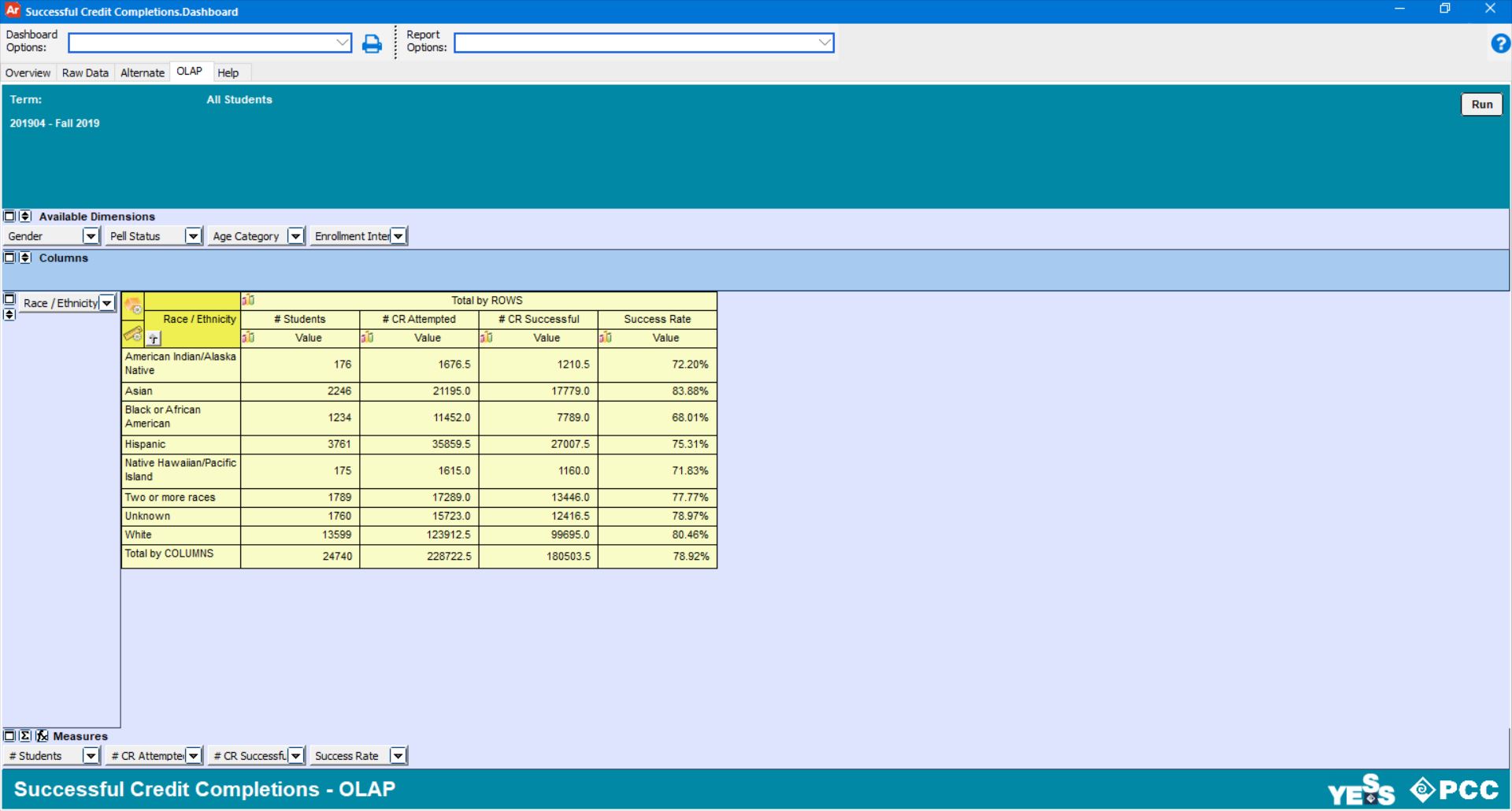Click the print icon in the toolbar
Screen dimensions: 1512x811
[372, 43]
